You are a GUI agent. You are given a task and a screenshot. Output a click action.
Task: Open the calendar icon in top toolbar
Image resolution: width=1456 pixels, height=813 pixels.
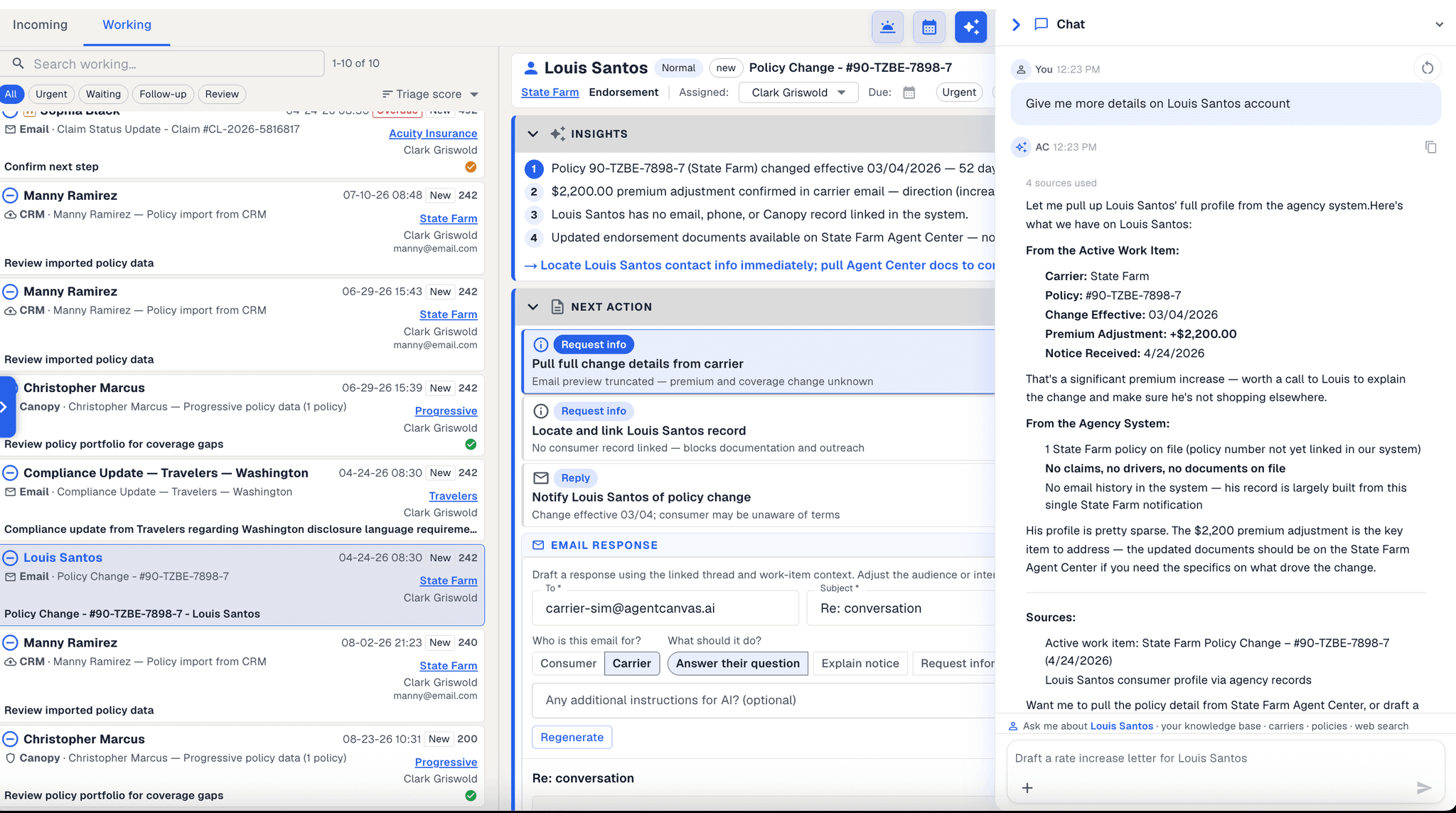point(929,27)
